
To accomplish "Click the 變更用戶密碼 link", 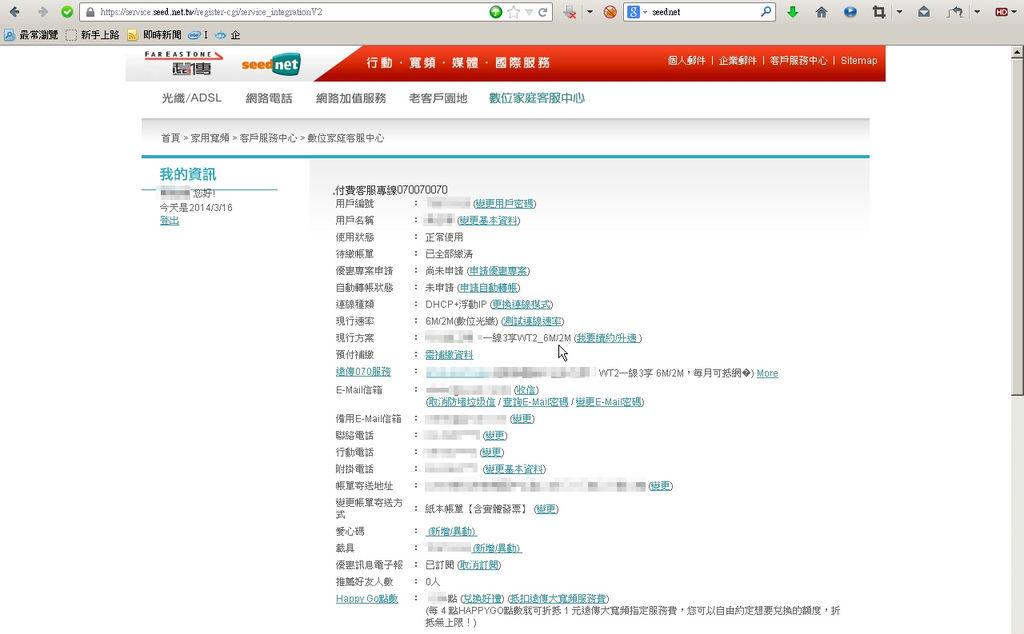I will click(504, 204).
